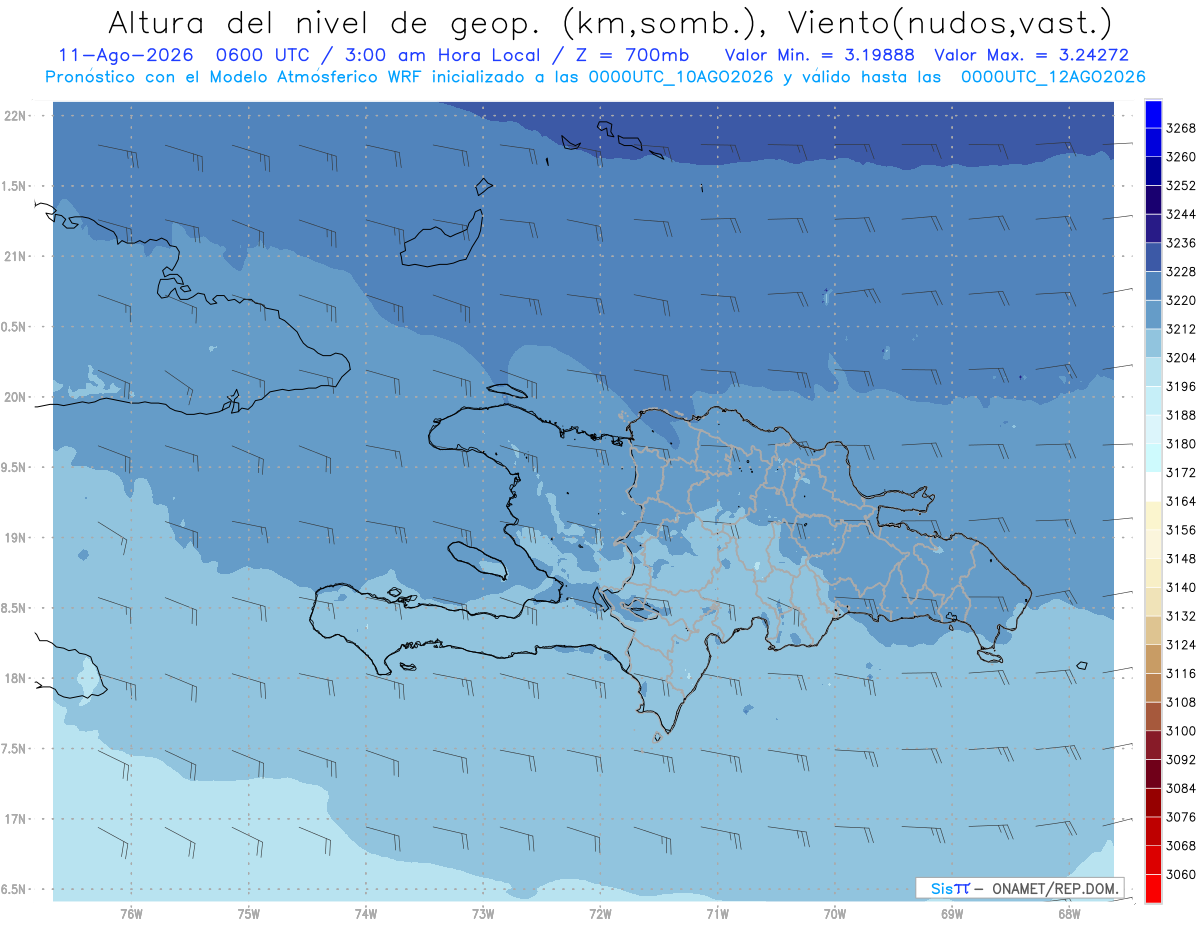Click the "9.5N" latitude axis label
Viewport: 1200px width, 927px height.
(15, 467)
